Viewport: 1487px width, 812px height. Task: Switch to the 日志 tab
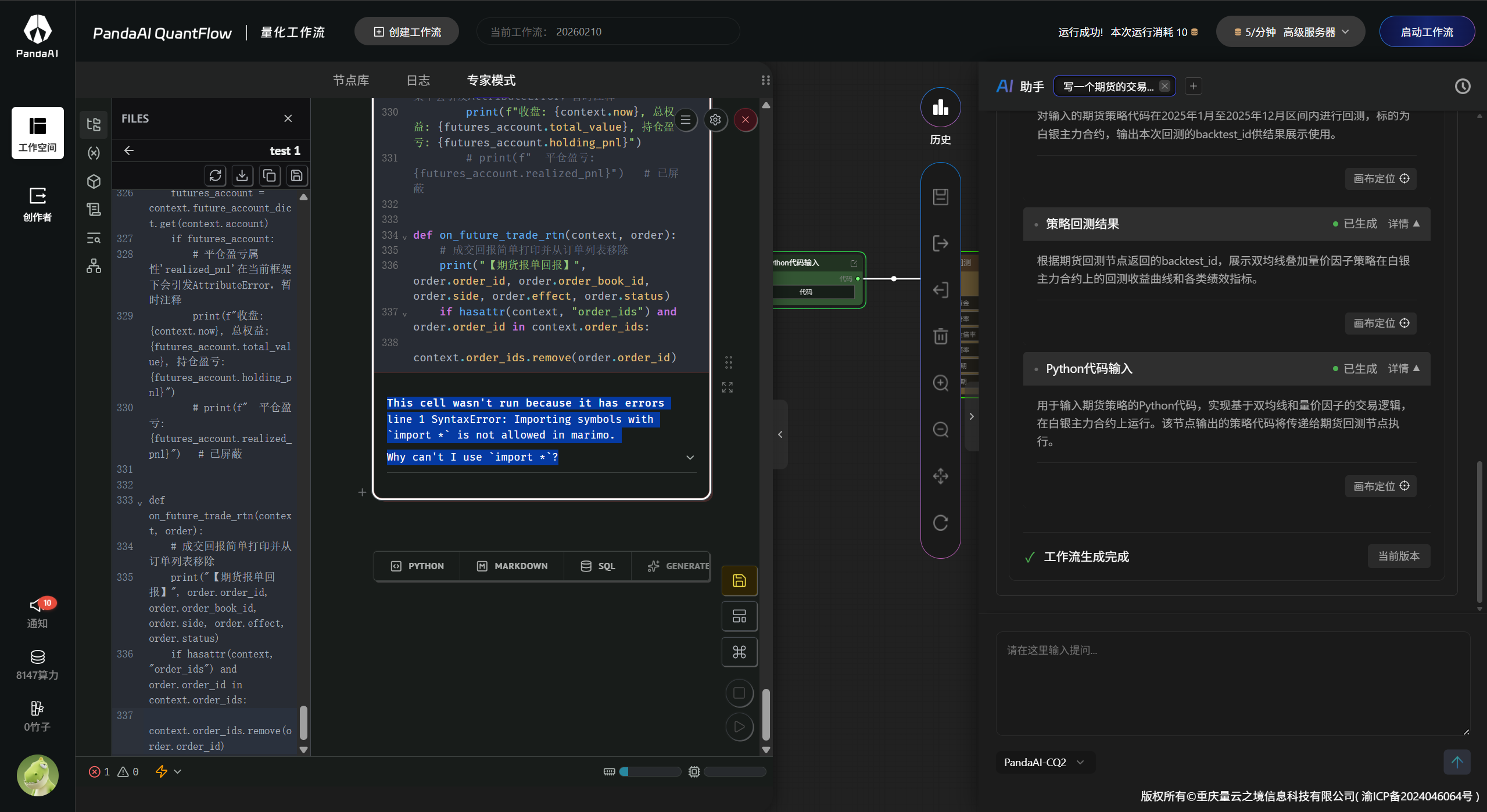pos(418,80)
